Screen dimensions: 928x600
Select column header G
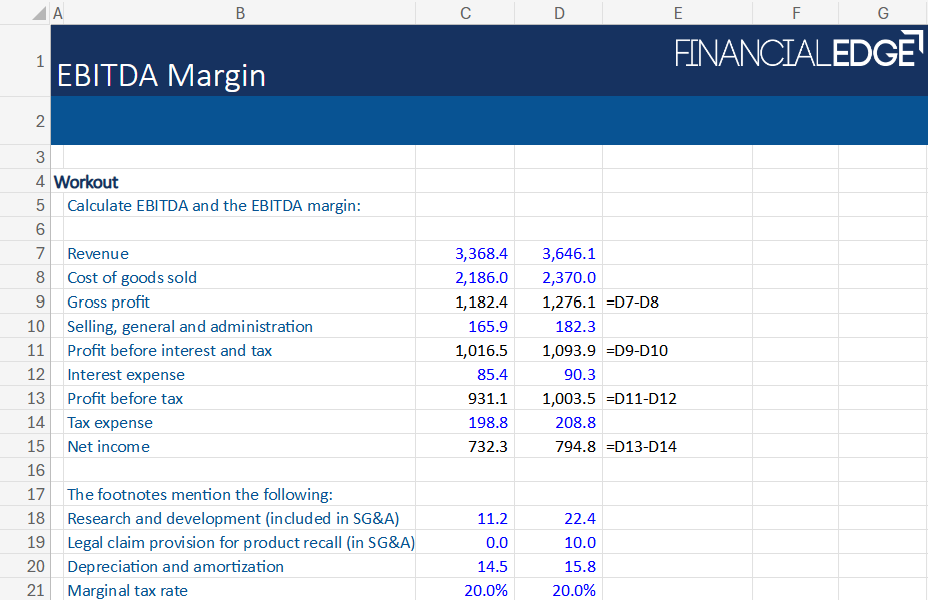click(x=882, y=13)
